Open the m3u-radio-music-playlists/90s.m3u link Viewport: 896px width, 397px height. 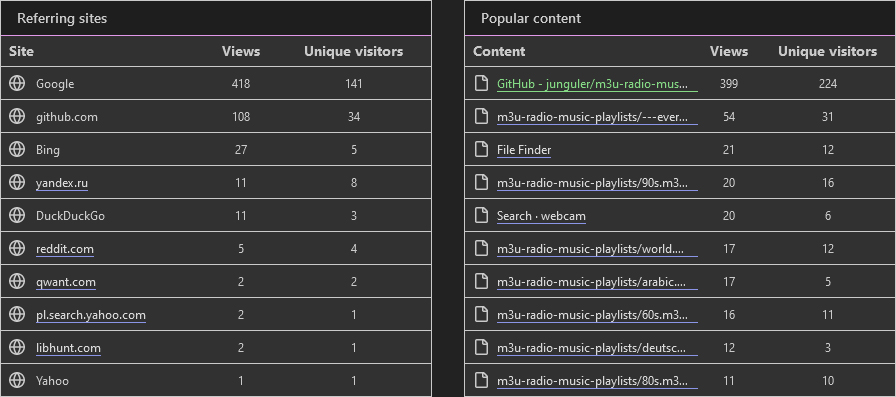coord(597,183)
